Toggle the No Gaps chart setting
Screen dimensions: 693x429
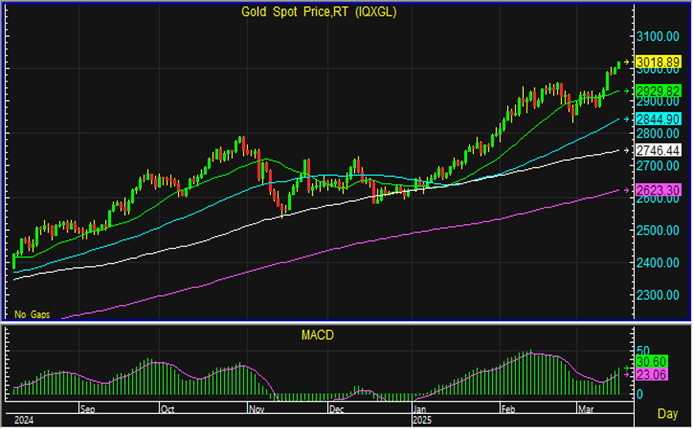(x=31, y=313)
